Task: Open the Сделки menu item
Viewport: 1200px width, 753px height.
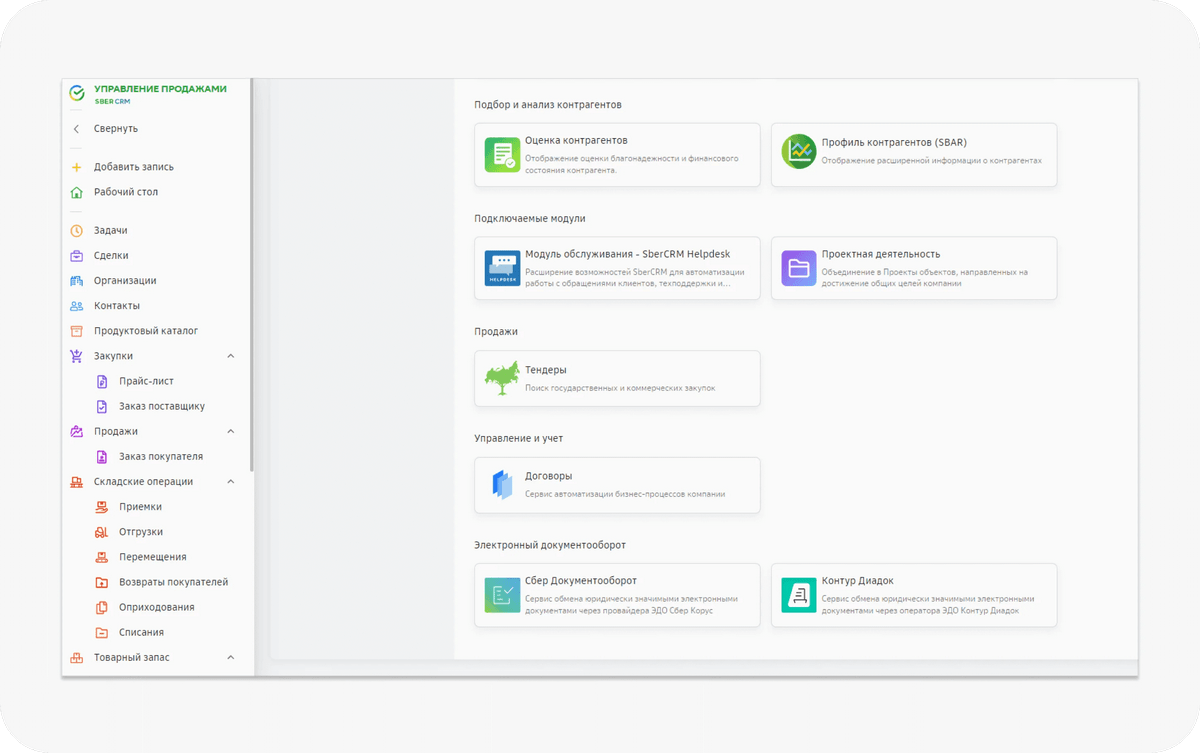Action: (x=111, y=255)
